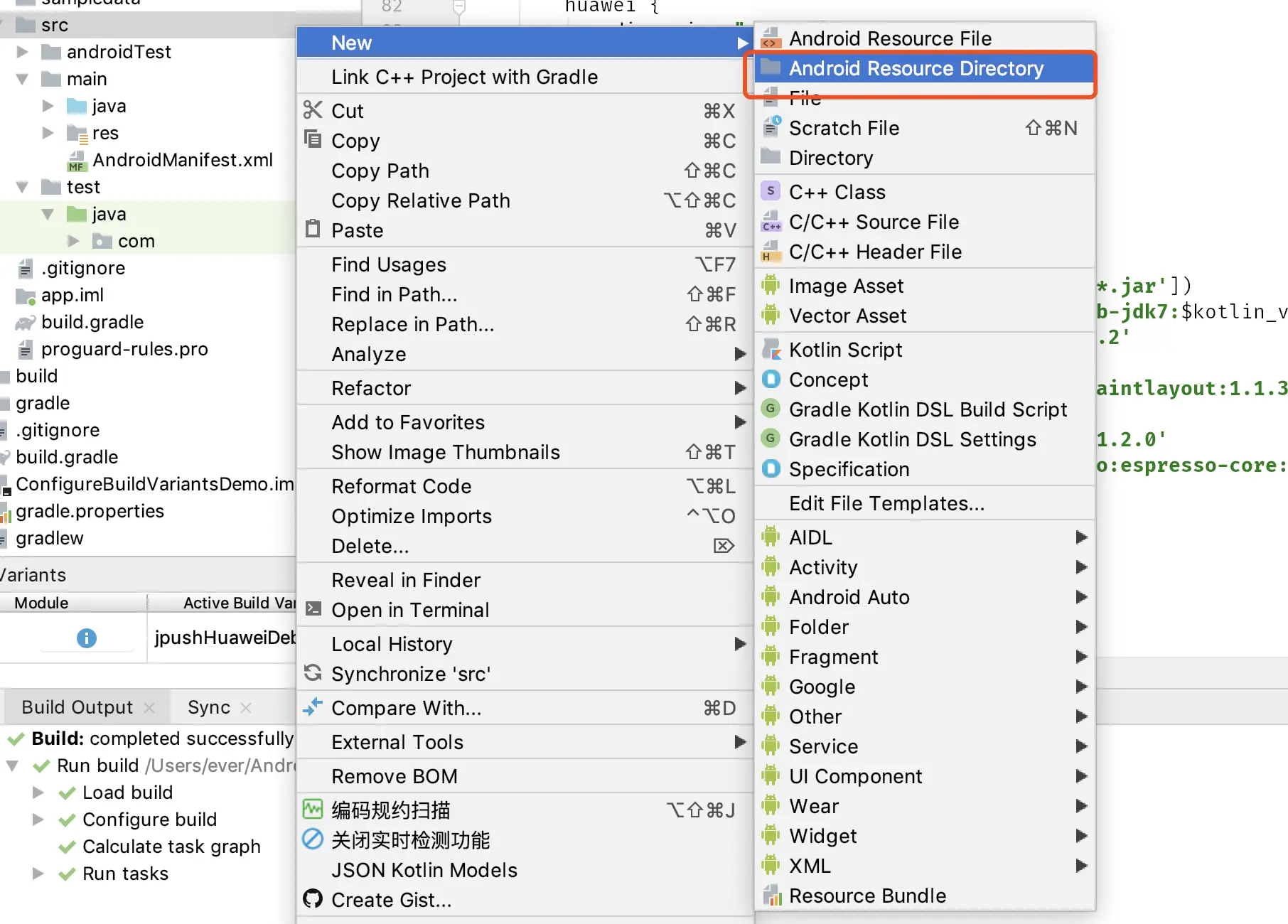Click the blue info icon in Build Variants
Viewport: 1288px width, 924px height.
[87, 638]
